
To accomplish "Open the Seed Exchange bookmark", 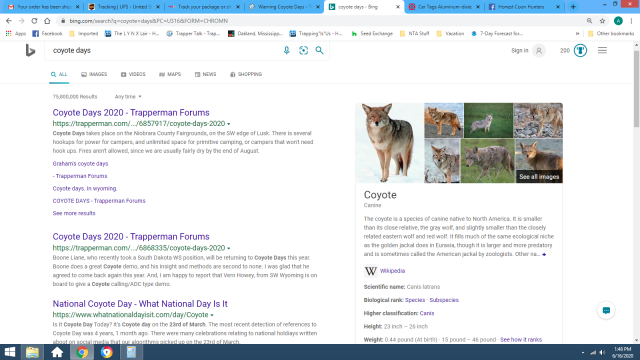I will pos(372,33).
